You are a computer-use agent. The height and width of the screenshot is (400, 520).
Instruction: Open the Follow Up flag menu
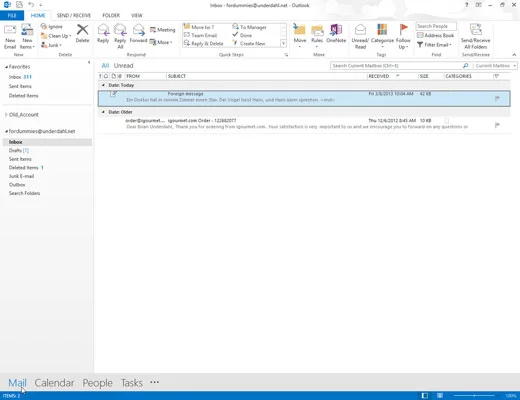(403, 37)
